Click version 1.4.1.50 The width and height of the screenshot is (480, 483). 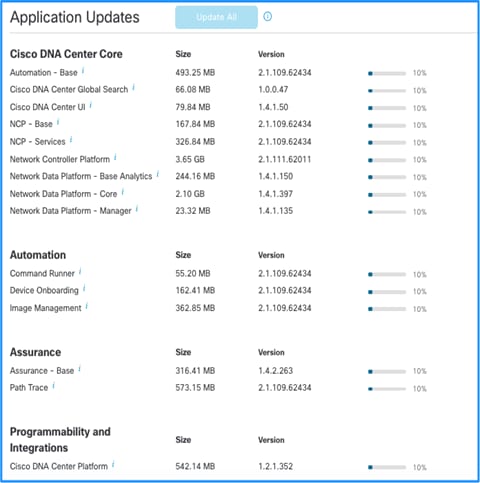click(273, 107)
